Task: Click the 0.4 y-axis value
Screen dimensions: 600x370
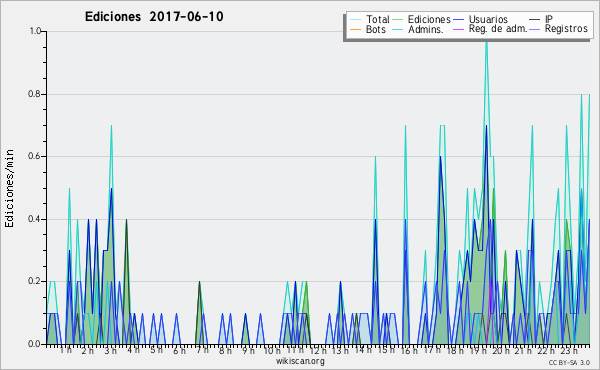Action: tap(35, 219)
